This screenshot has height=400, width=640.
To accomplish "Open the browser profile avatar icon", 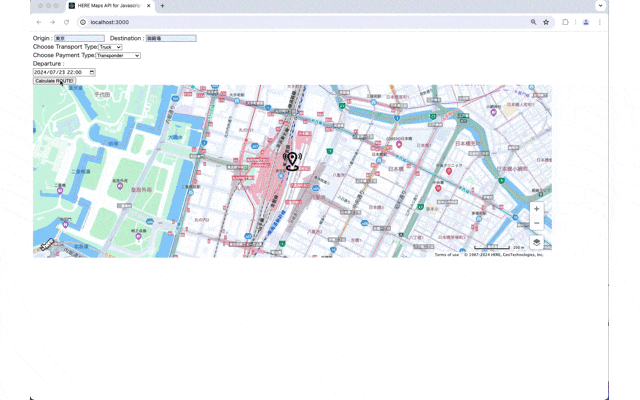I will [586, 22].
